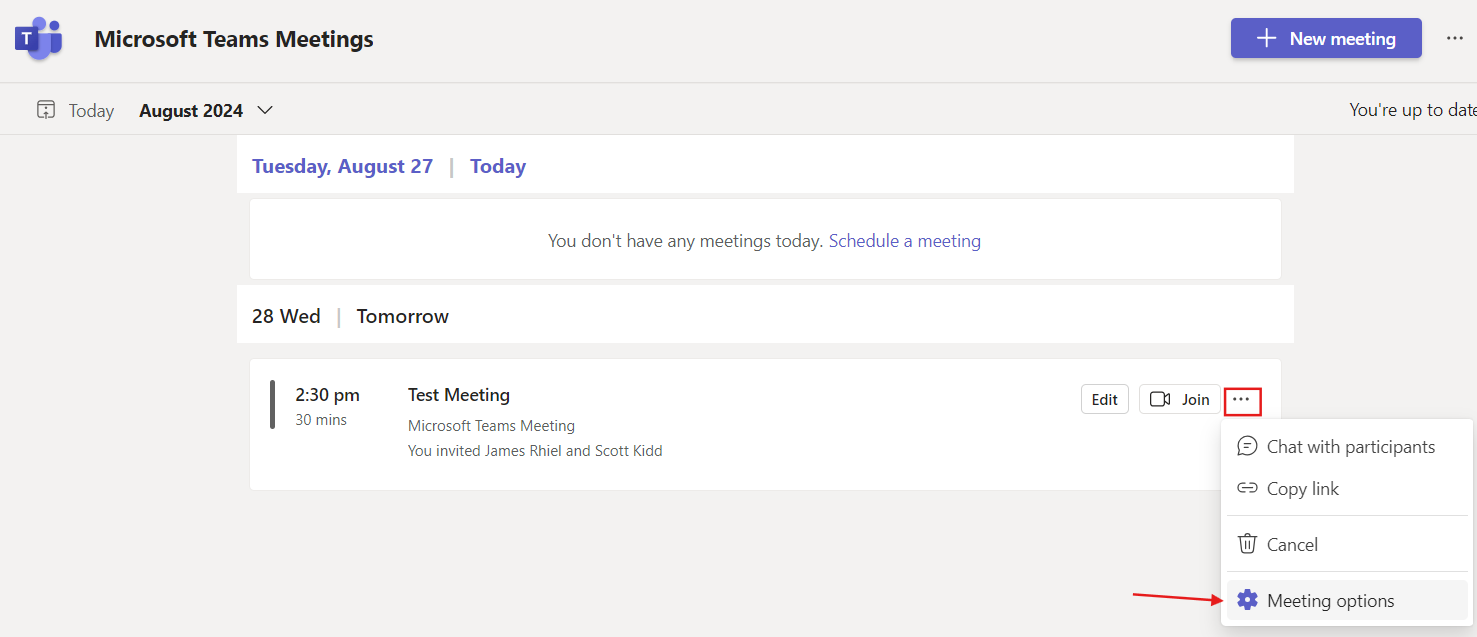
Task: Open the top-right more options ellipsis
Action: tap(1455, 38)
